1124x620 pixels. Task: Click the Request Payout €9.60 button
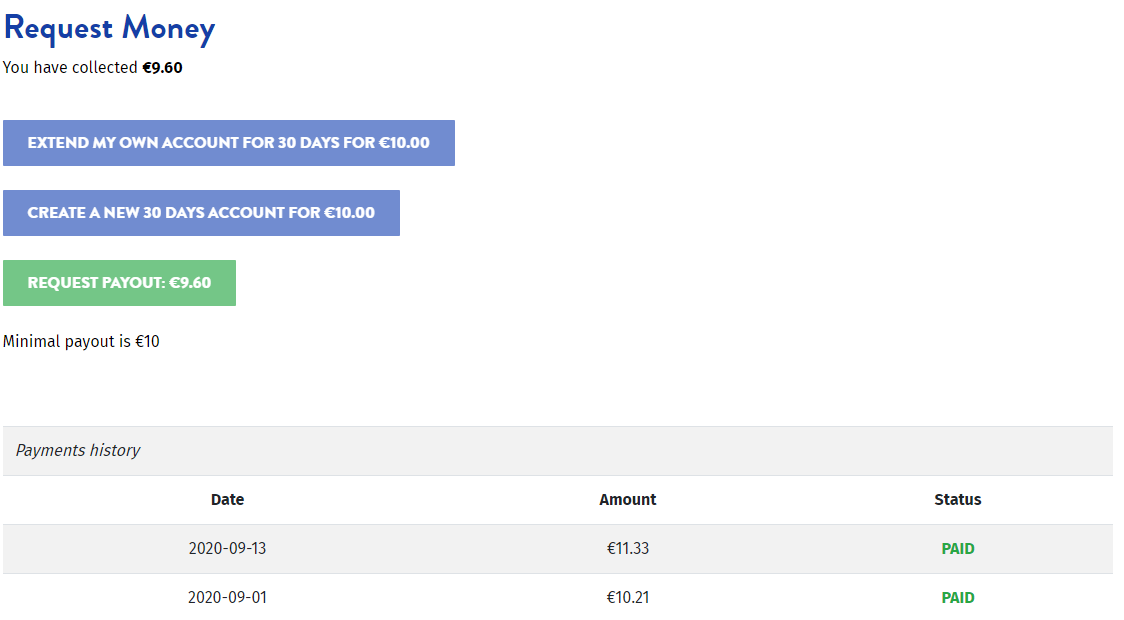pyautogui.click(x=119, y=283)
